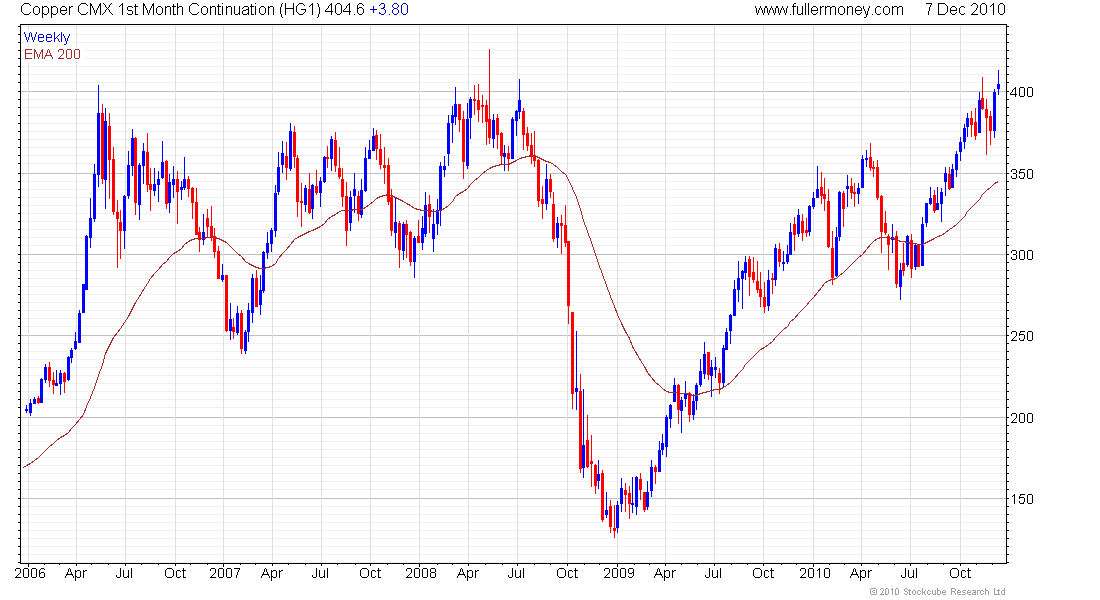Click the 2010 year label on the x-axis
Viewport: 1100px width, 600px height.
point(815,574)
